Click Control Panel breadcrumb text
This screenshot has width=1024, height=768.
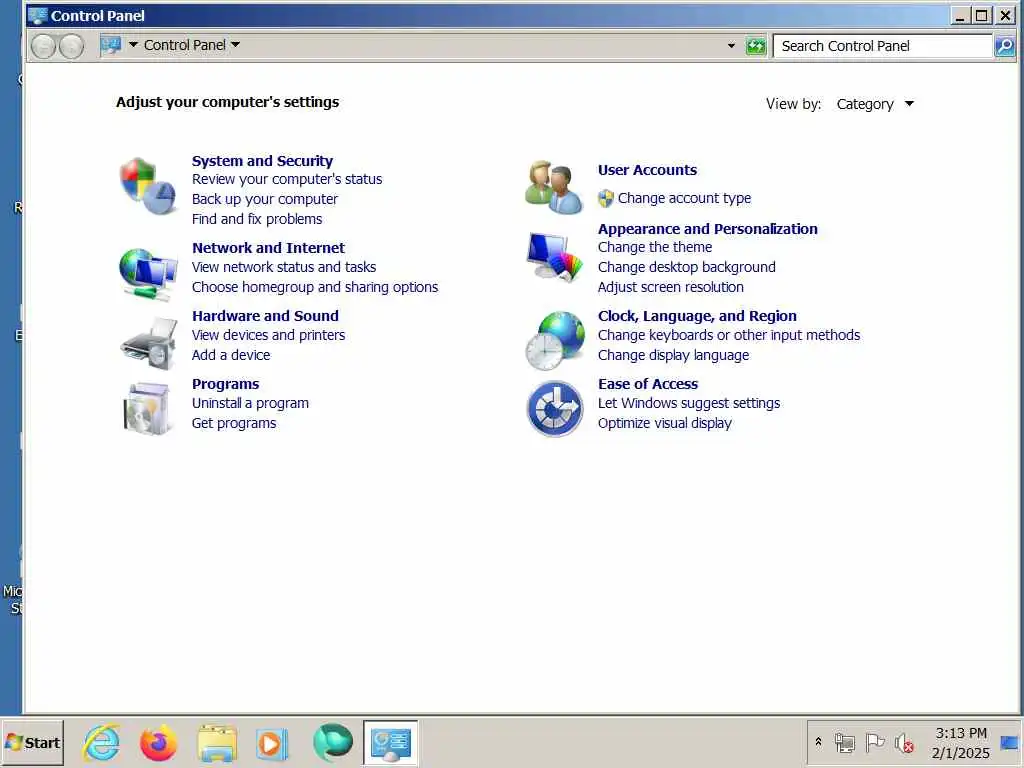(x=185, y=45)
